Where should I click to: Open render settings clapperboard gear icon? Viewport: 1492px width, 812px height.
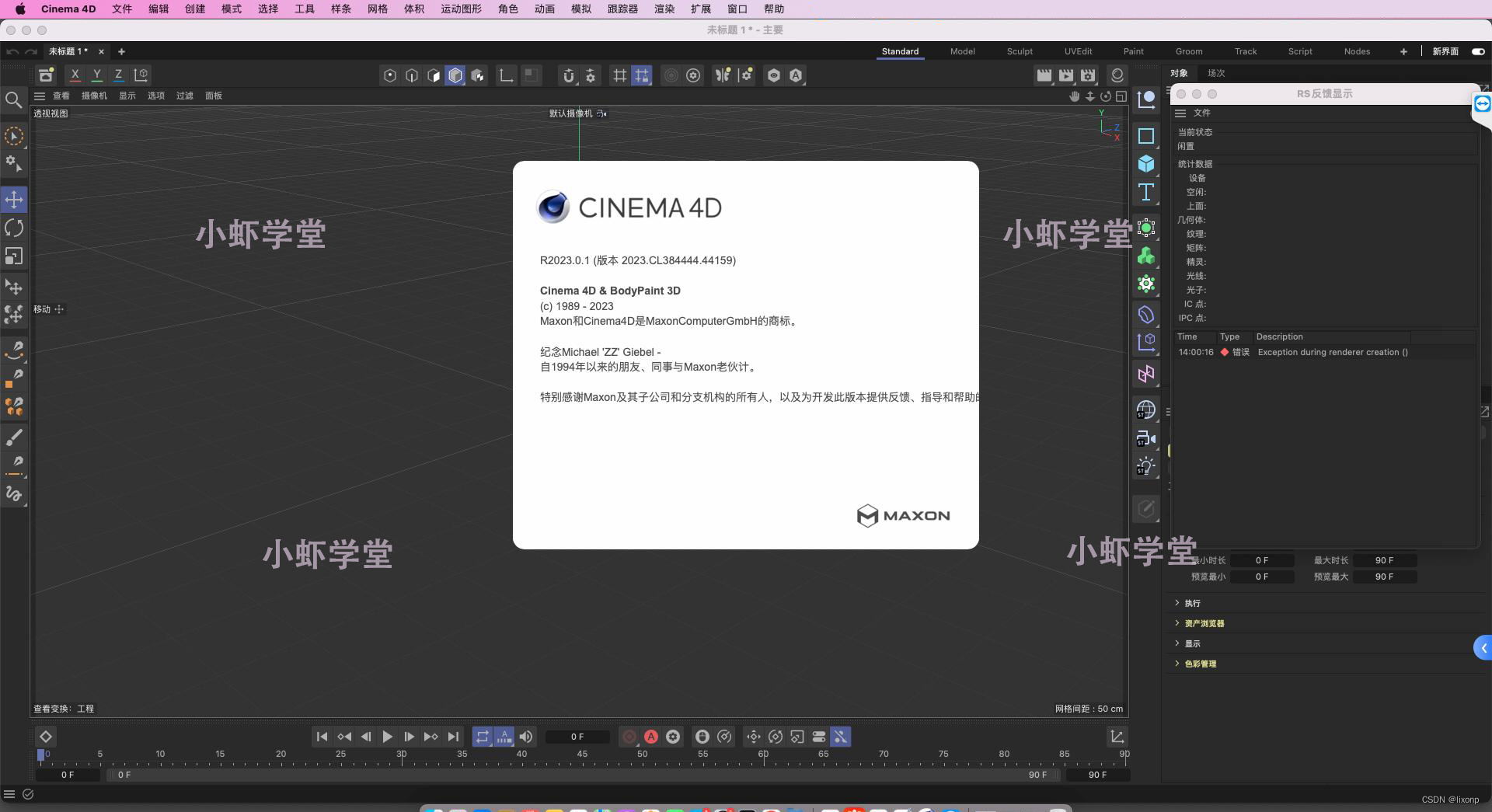(1088, 75)
